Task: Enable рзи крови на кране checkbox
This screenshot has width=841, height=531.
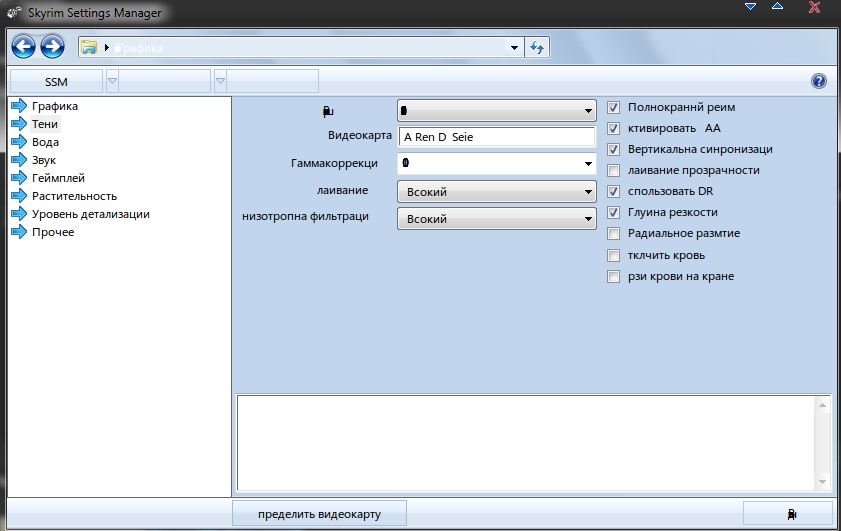Action: click(x=613, y=276)
